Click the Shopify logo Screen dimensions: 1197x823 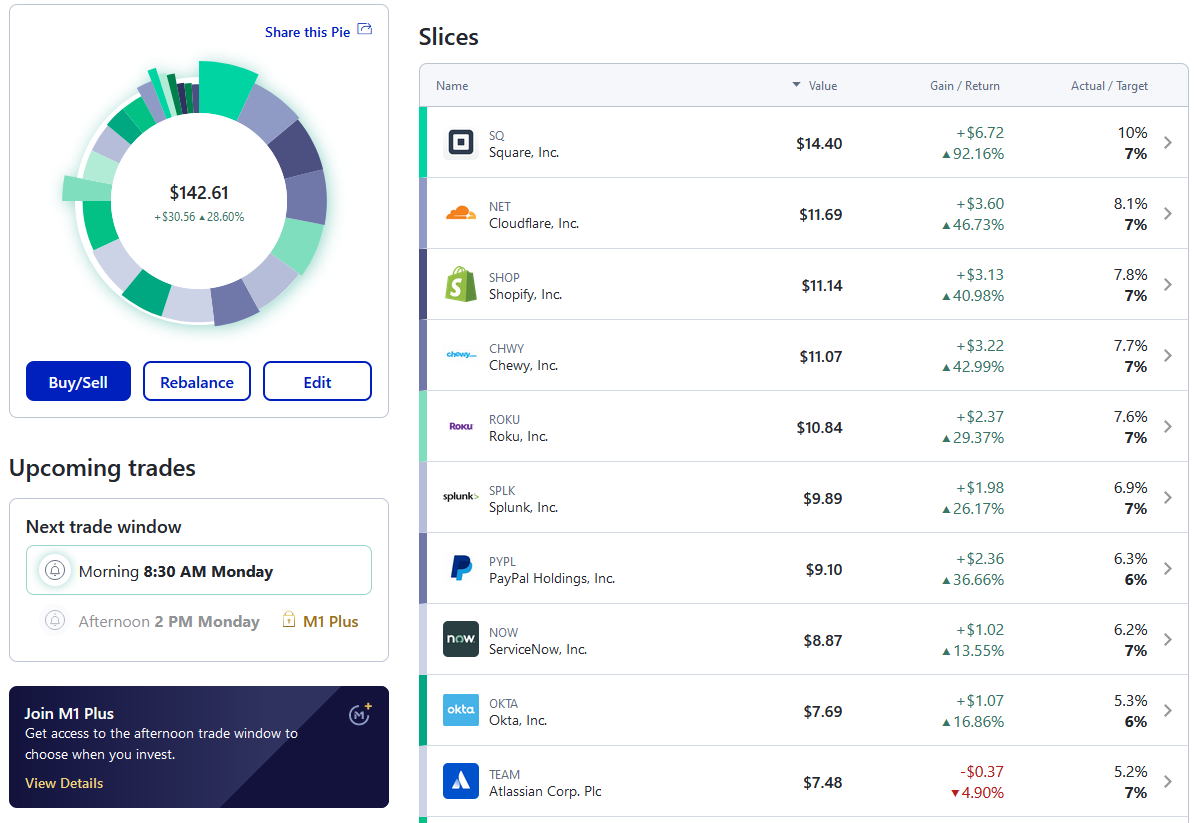coord(460,285)
